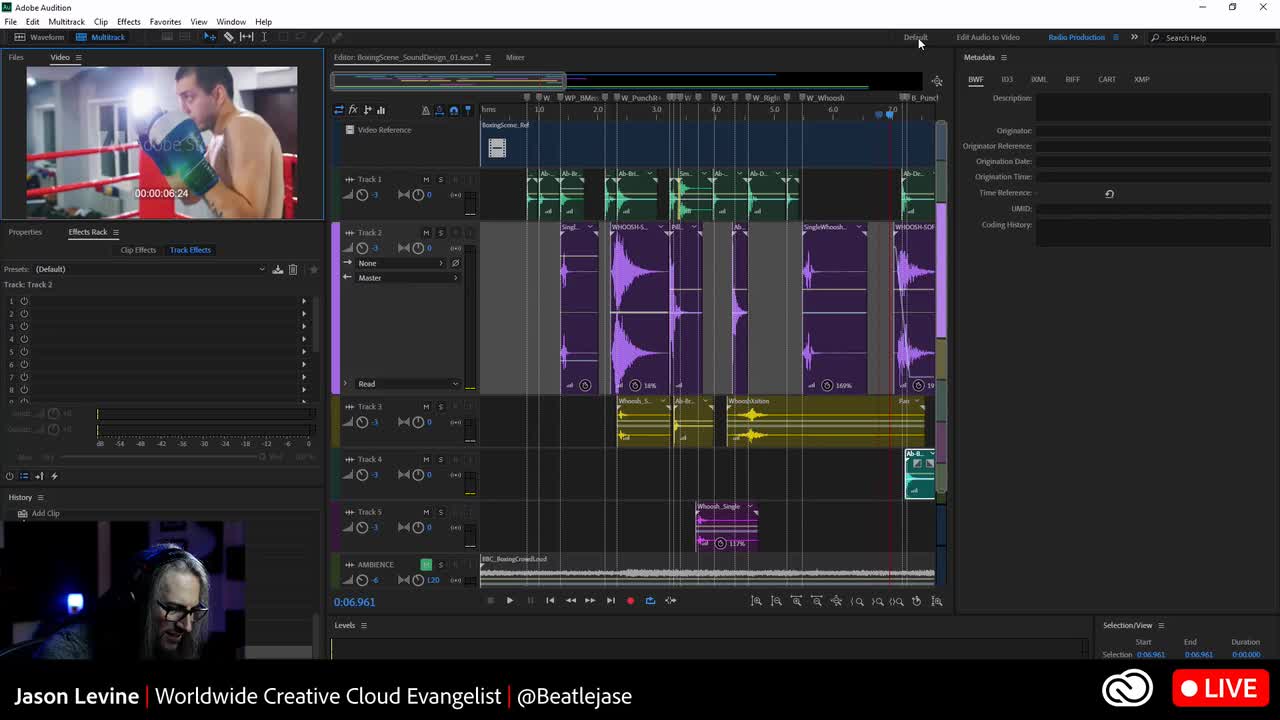Solo Track 3
The height and width of the screenshot is (720, 1280).
[x=440, y=407]
